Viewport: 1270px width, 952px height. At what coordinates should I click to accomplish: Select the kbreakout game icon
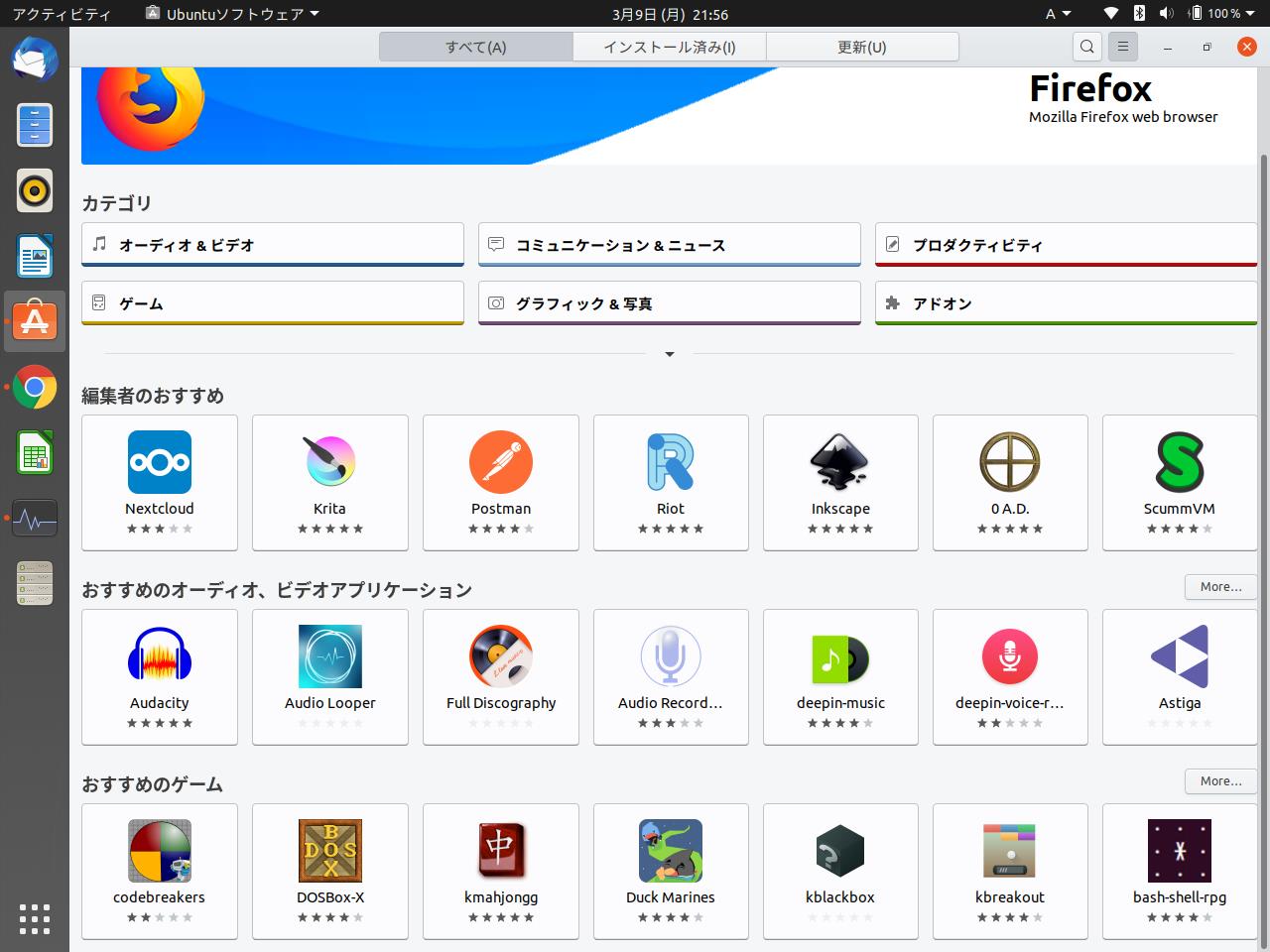point(1010,851)
